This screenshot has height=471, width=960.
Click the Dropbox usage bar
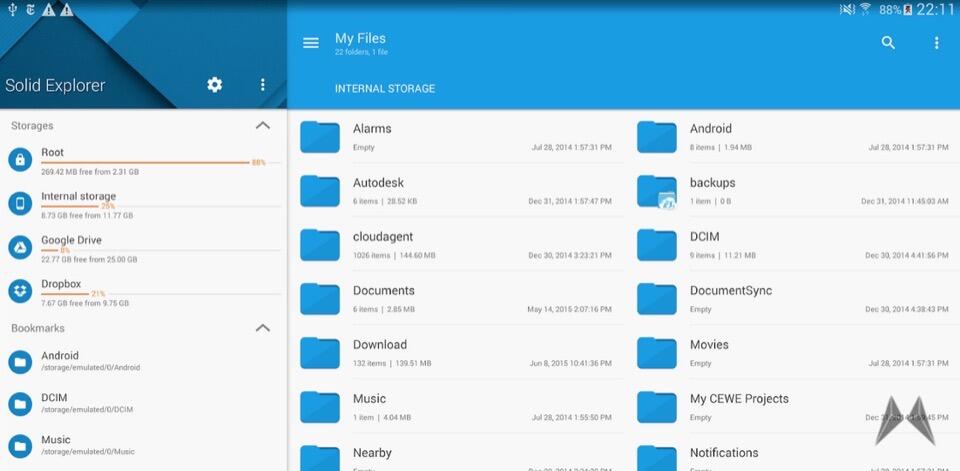click(x=161, y=294)
